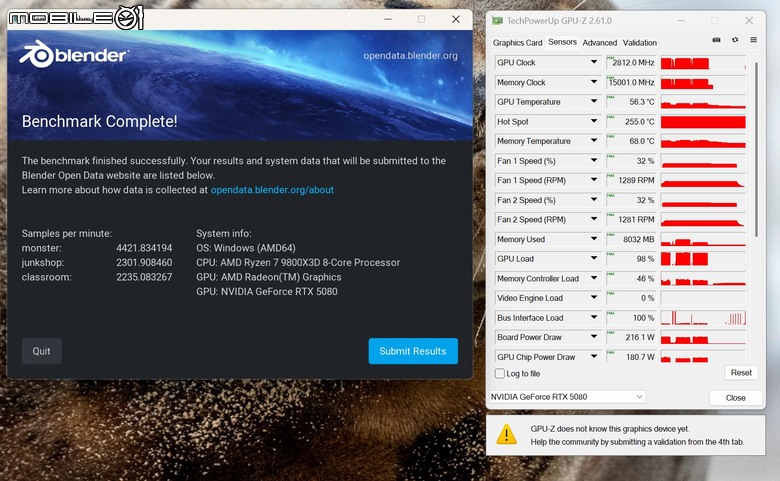Open Fan 2 Speed (%) dropdown arrow
Image resolution: width=780 pixels, height=481 pixels.
[593, 200]
